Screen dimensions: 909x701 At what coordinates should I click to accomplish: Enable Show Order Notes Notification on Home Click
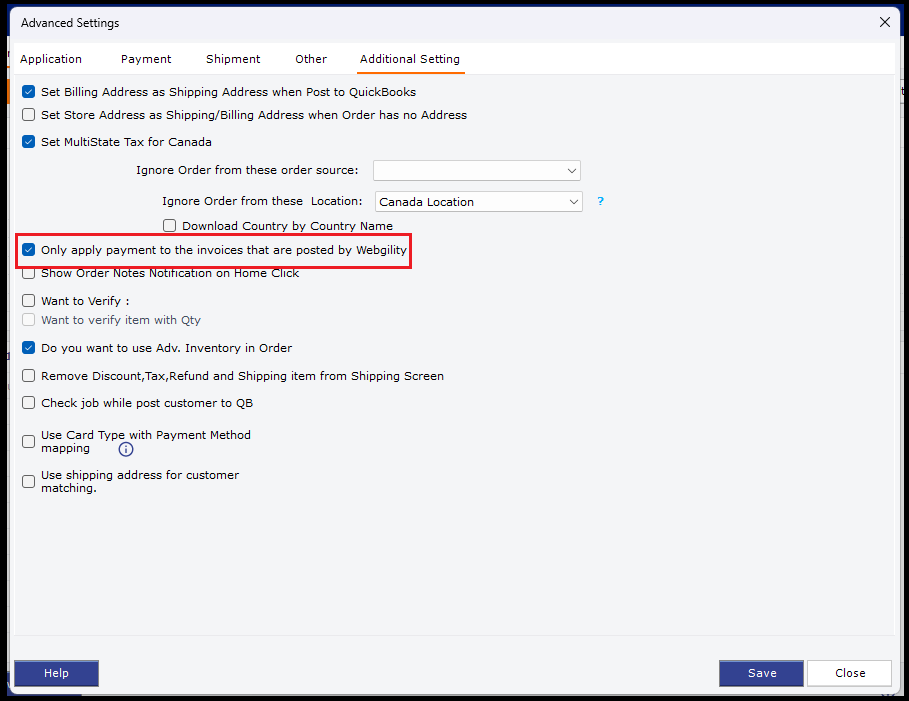pos(28,273)
